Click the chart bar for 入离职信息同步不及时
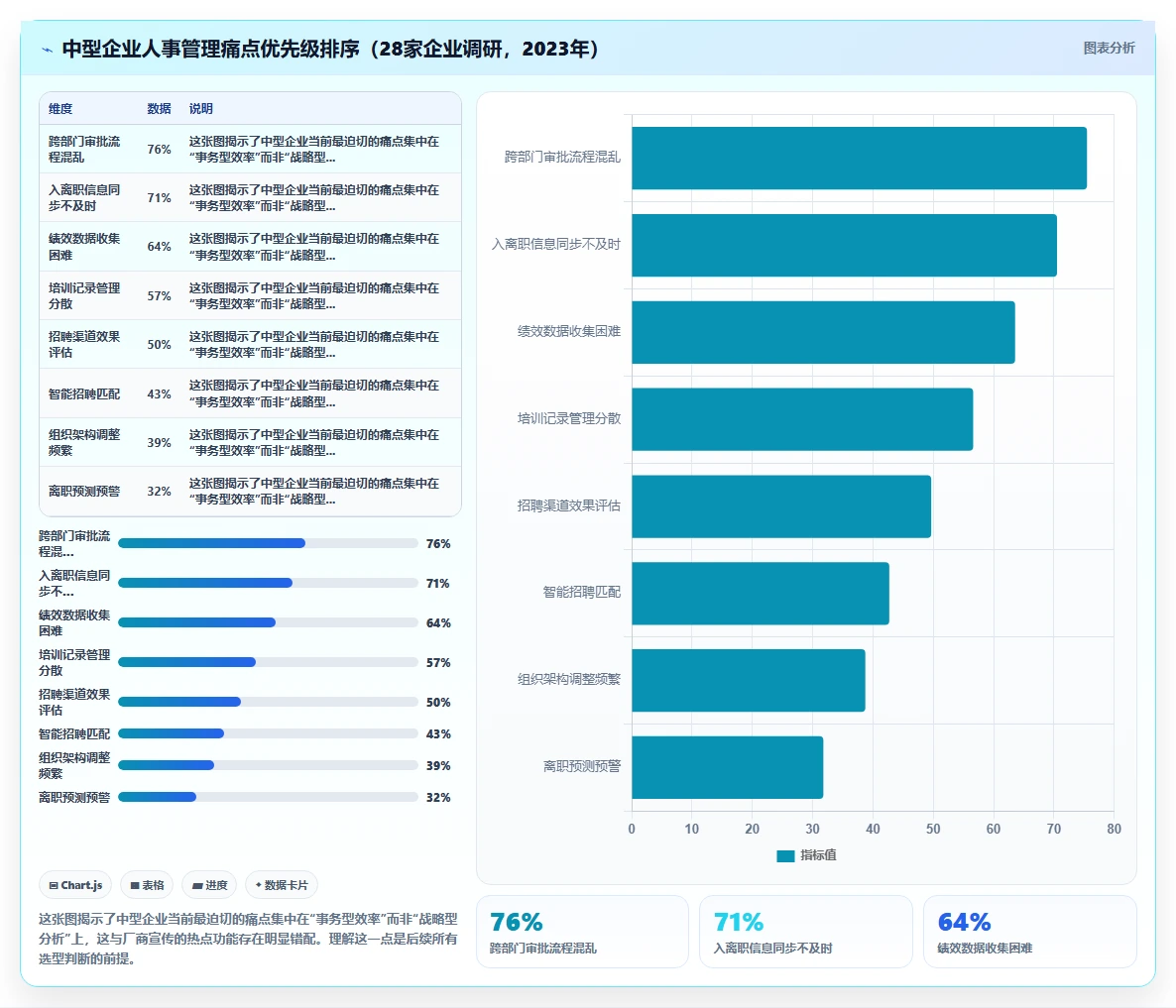The width and height of the screenshot is (1176, 1008). pos(845,245)
